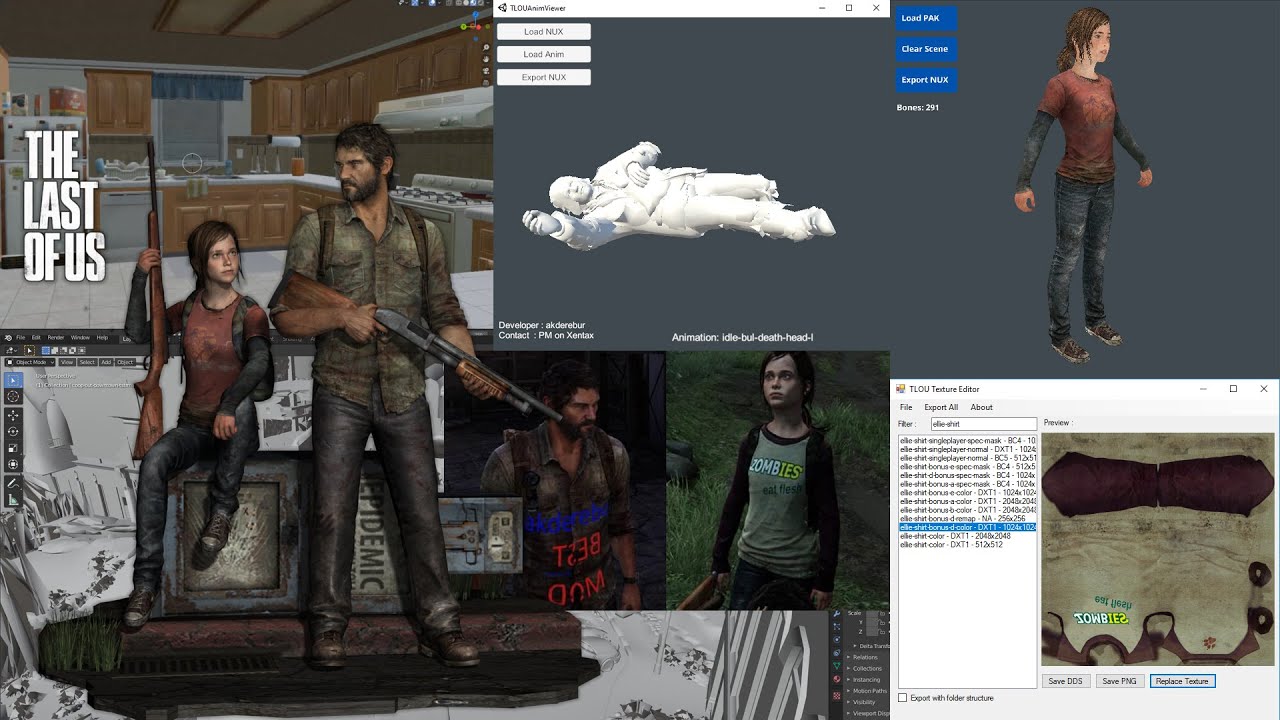Image resolution: width=1280 pixels, height=720 pixels.
Task: Open Export All menu in Texture Editor
Action: click(941, 407)
